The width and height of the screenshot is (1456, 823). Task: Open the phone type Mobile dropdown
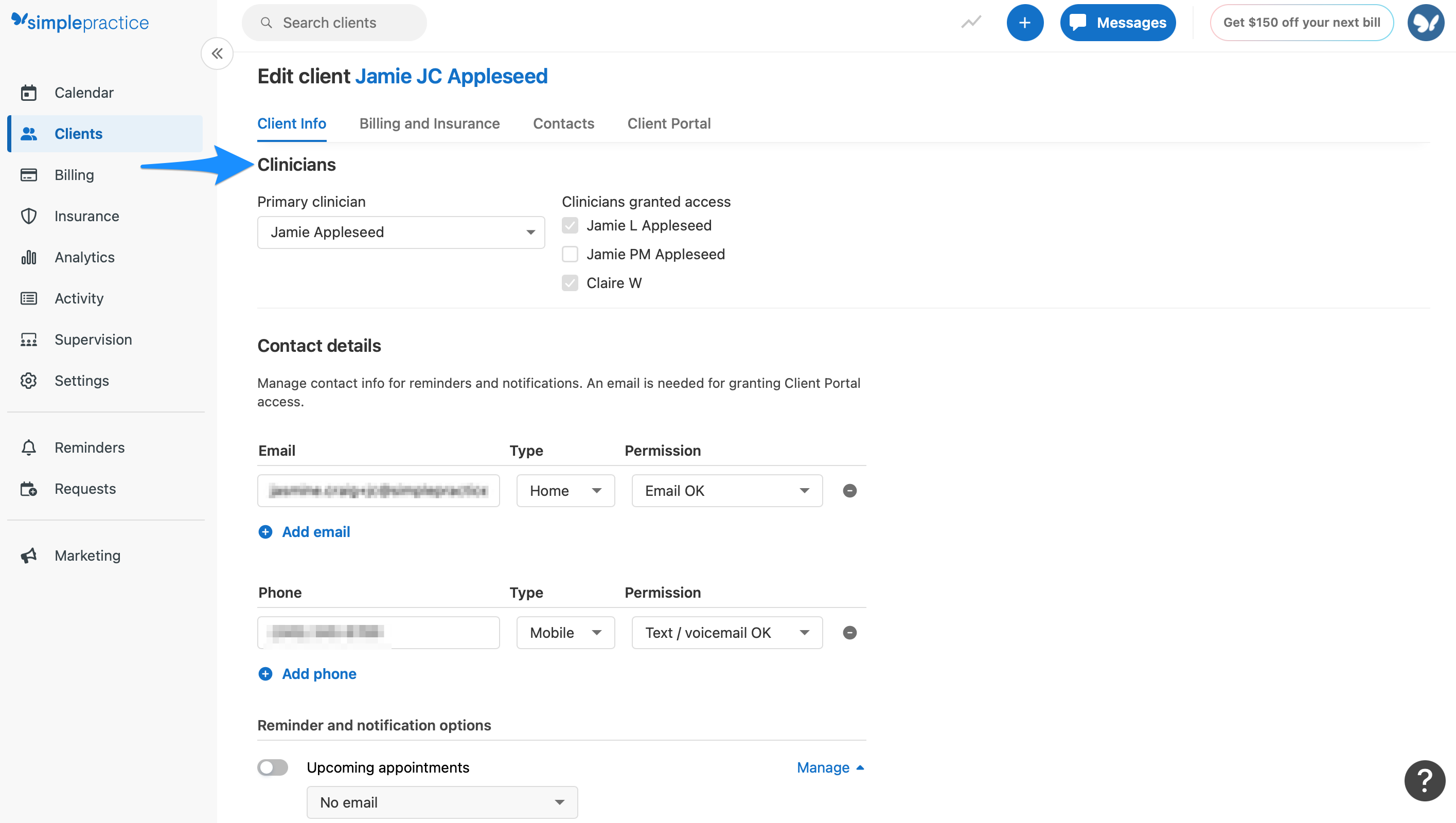pos(565,632)
